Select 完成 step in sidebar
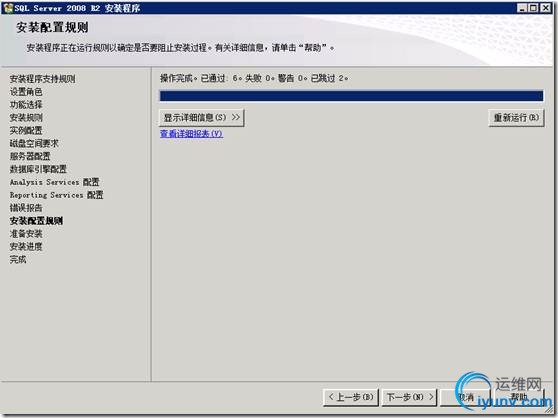Image resolution: width=558 pixels, height=418 pixels. [x=18, y=259]
